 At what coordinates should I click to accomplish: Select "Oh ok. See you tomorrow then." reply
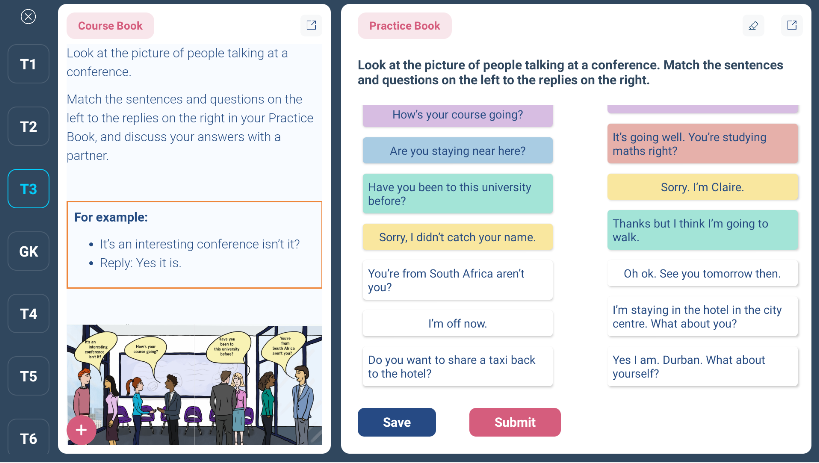[703, 273]
